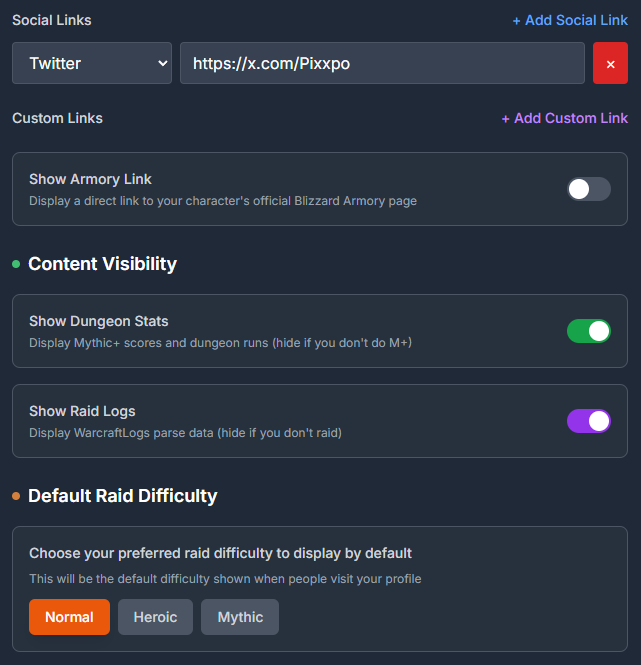Focus the https://x.com/Pixxpo URL field

(382, 63)
